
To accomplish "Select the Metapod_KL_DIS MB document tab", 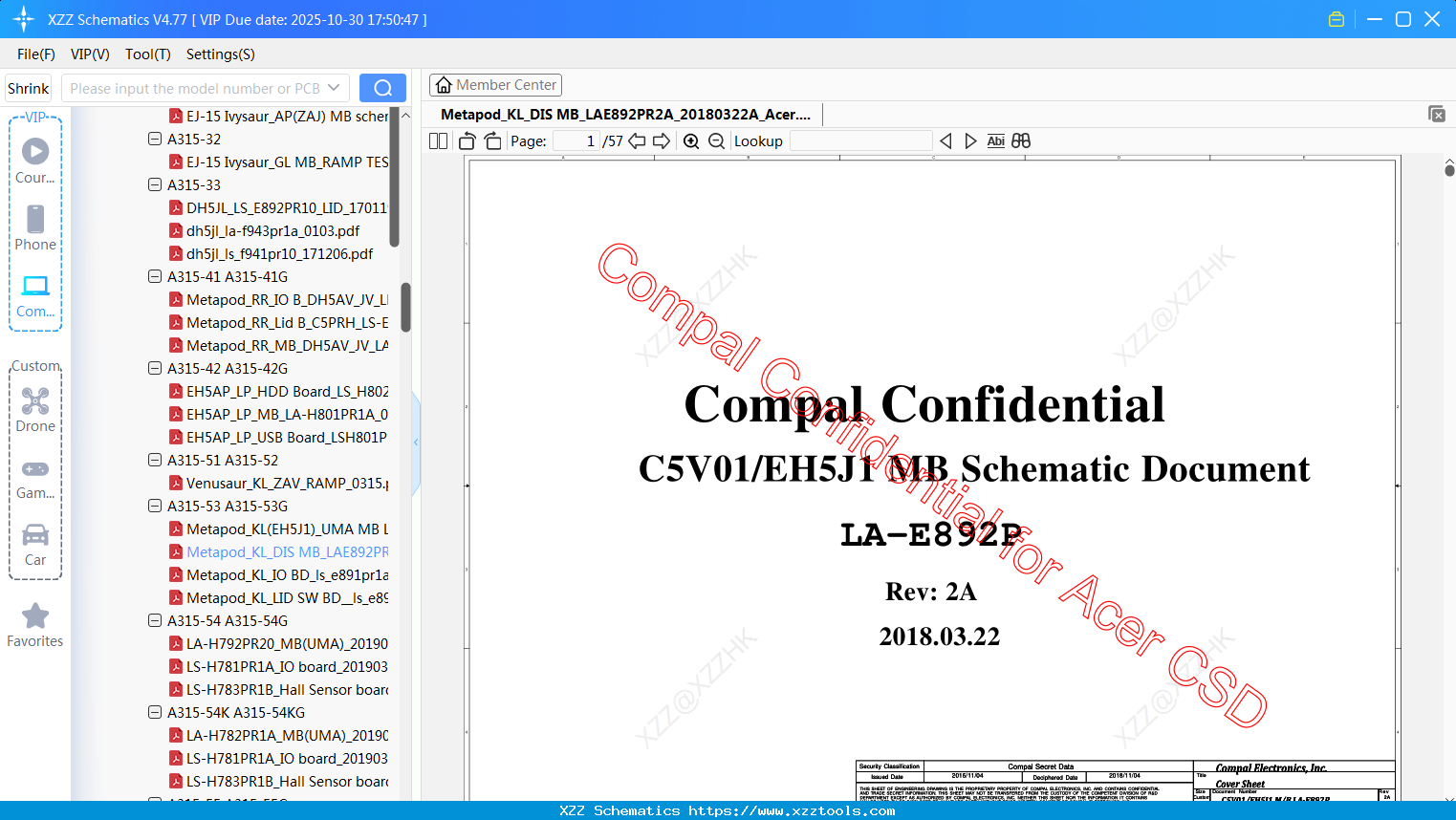I will pos(625,115).
